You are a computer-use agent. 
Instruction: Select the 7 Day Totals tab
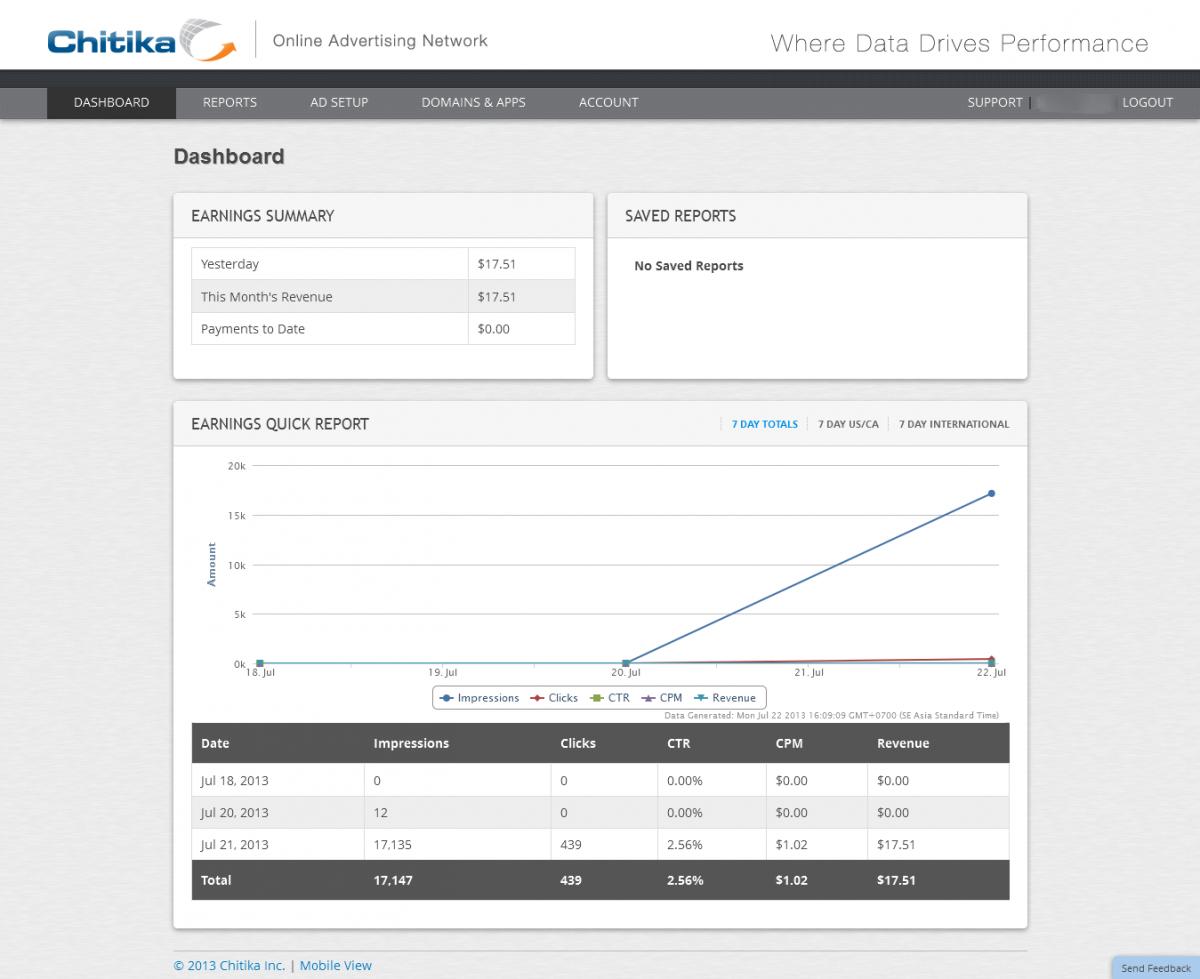click(764, 424)
